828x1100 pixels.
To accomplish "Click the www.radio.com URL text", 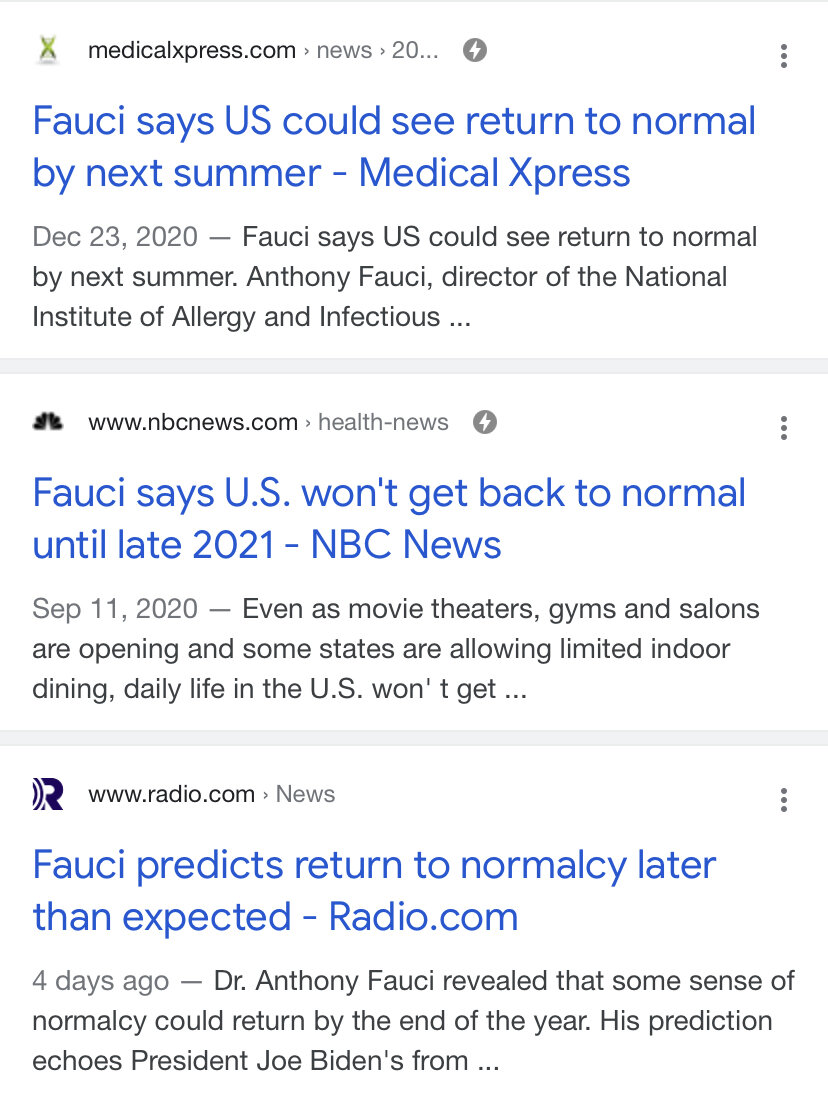I will pyautogui.click(x=171, y=794).
